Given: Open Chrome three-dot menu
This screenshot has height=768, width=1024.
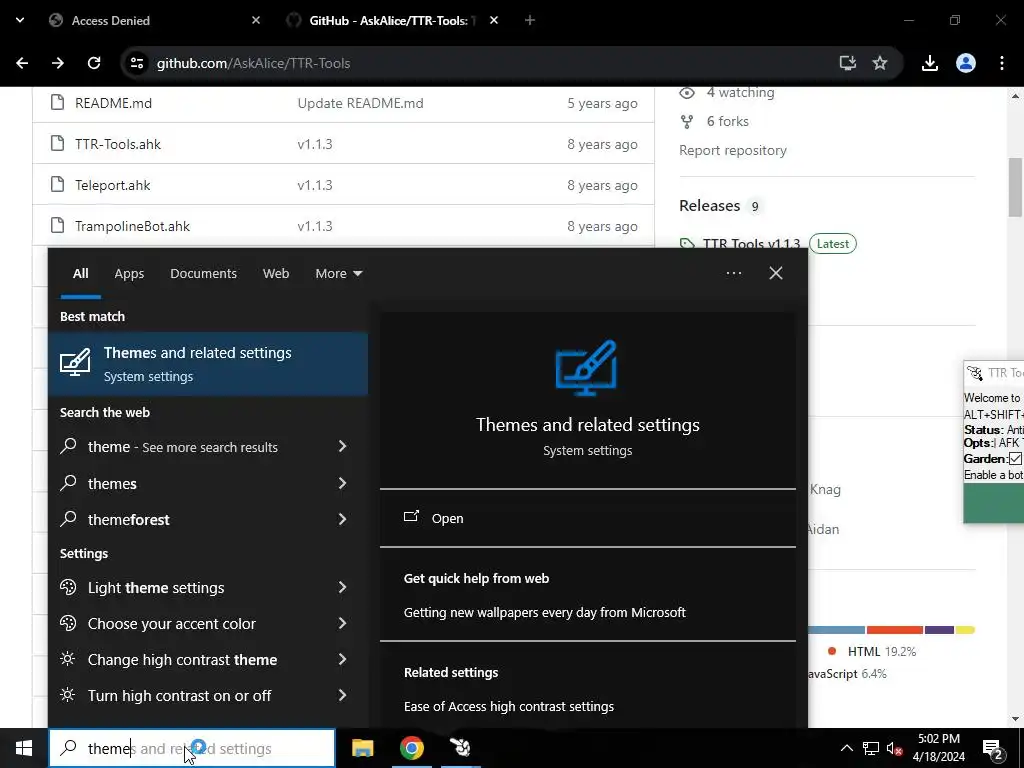Looking at the screenshot, I should [x=1001, y=63].
